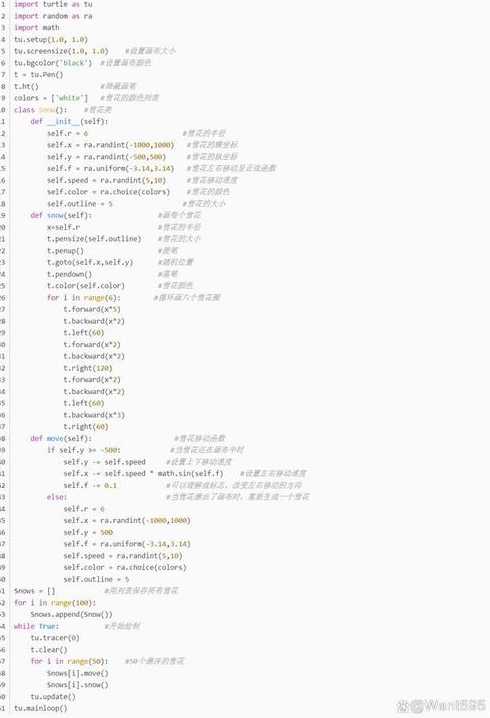Viewport: 490px width, 718px height.
Task: Click the 't.right(120)' line
Action: pyautogui.click(x=87, y=368)
